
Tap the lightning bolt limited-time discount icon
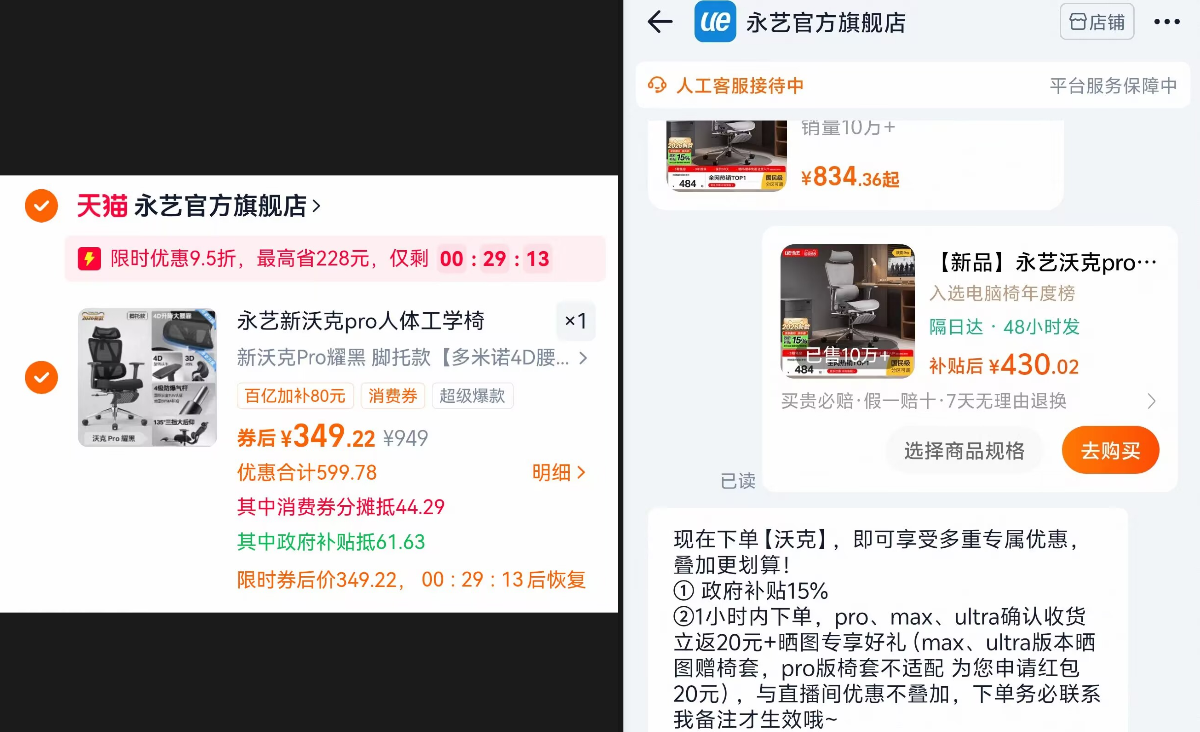pos(90,259)
